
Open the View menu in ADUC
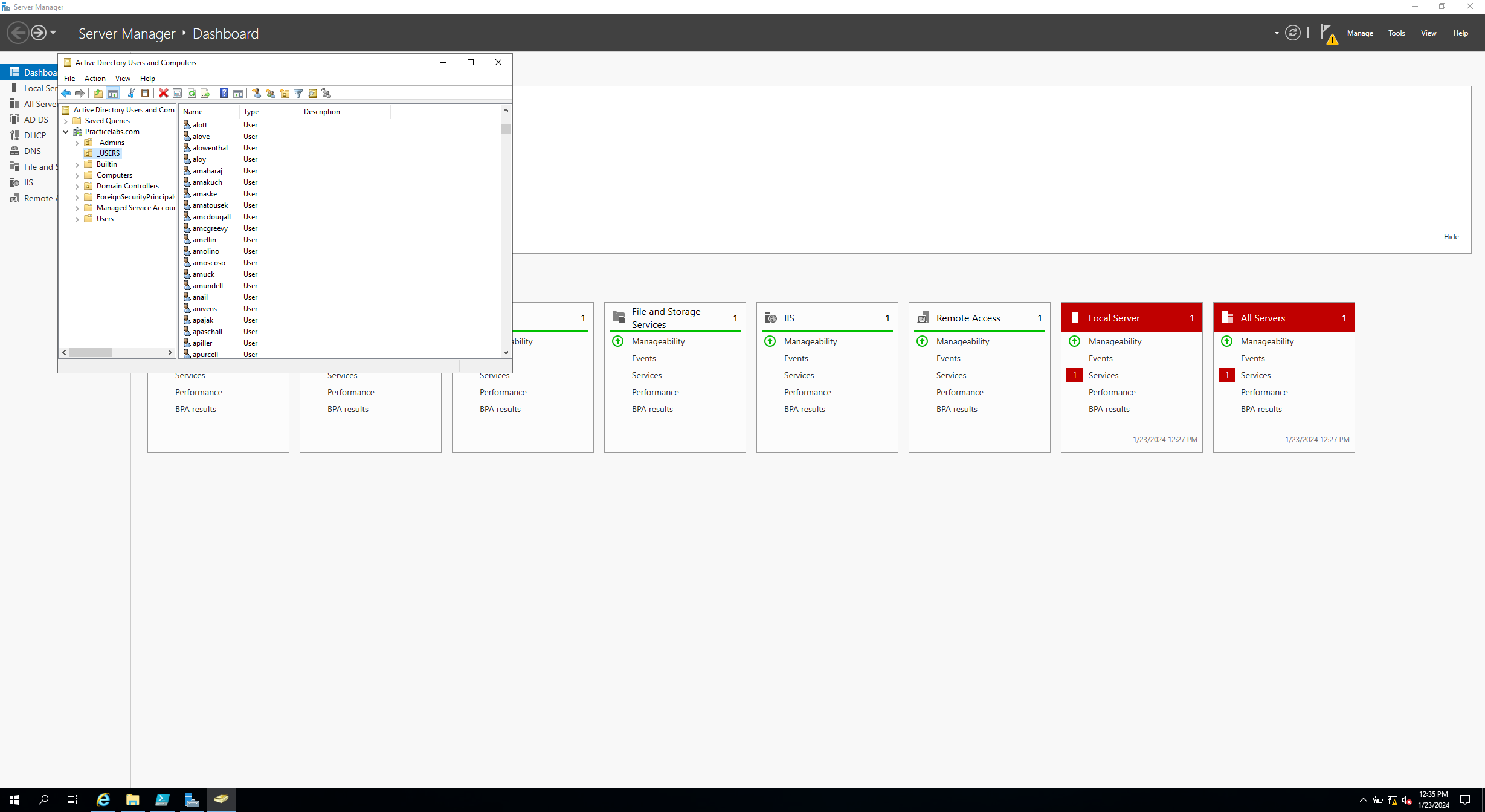coord(123,79)
